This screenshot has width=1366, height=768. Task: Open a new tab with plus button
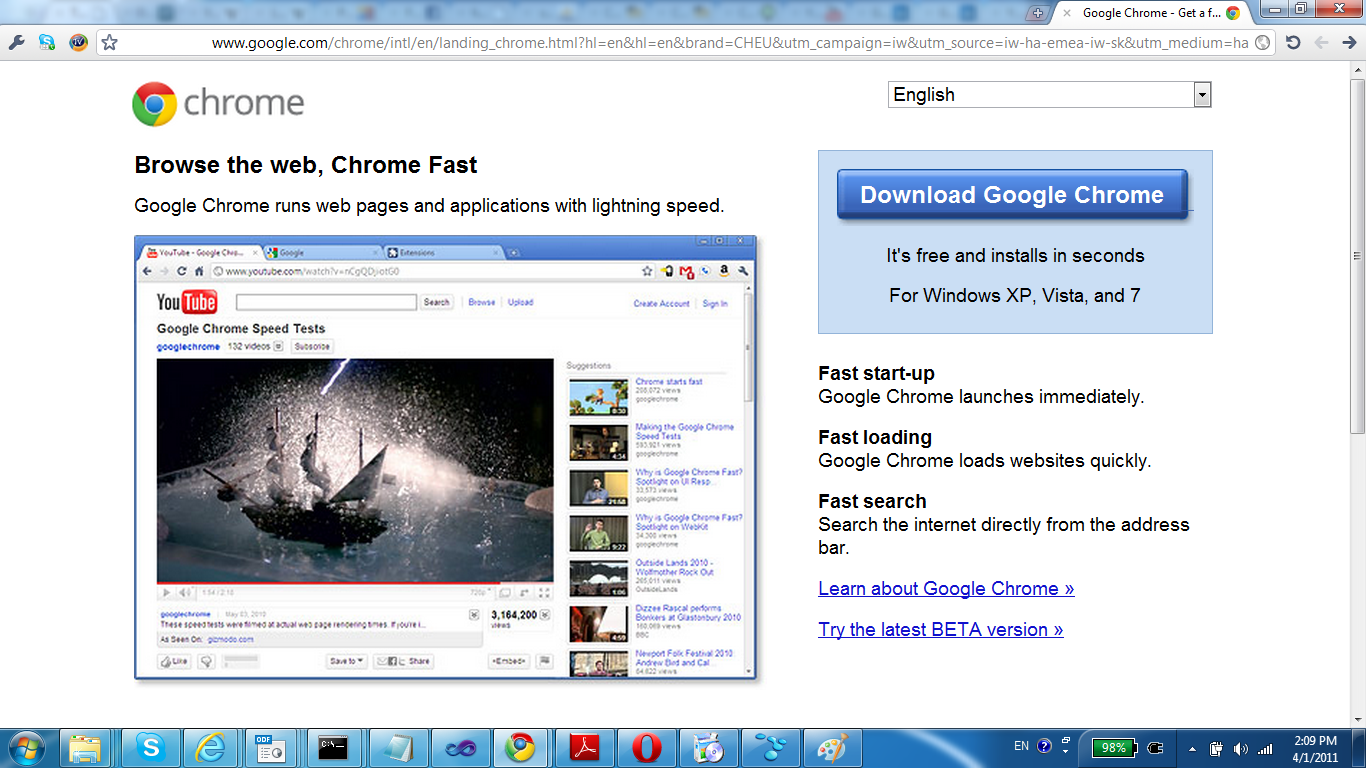point(1038,13)
